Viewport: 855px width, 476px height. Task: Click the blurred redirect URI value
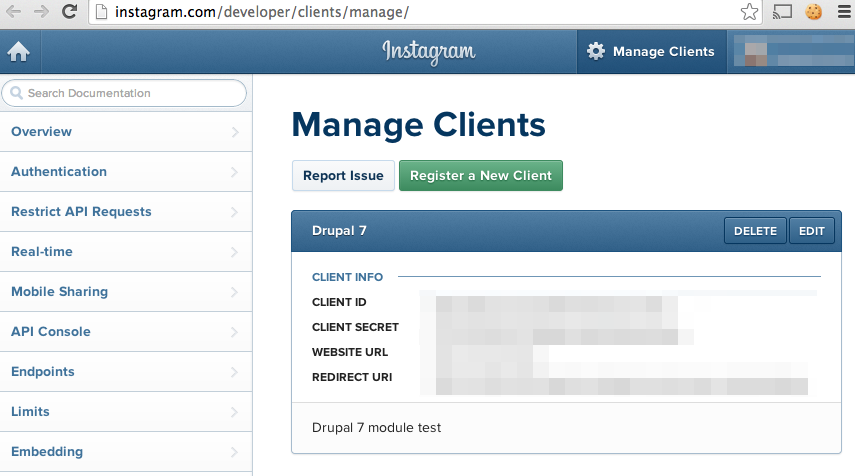(622, 386)
